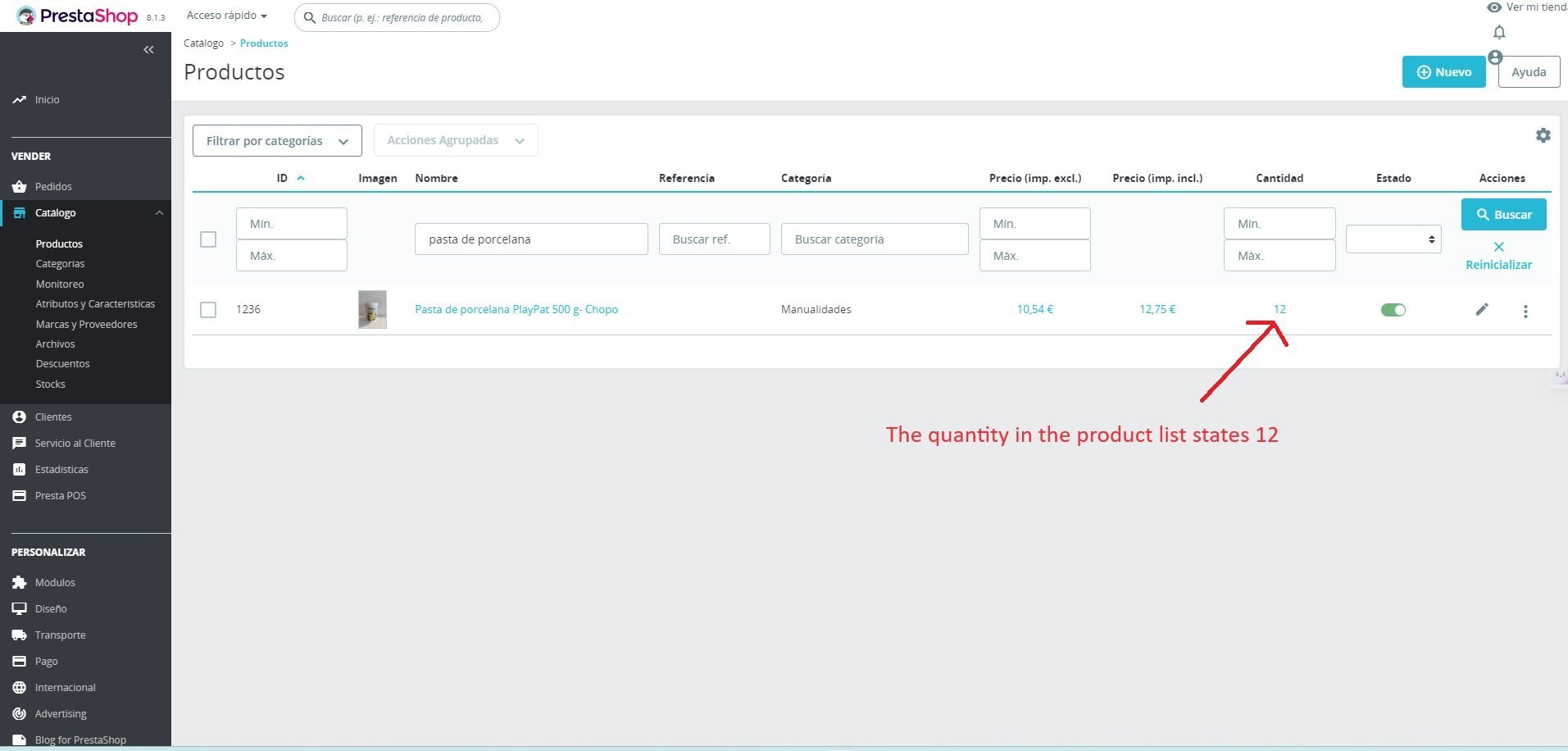Viewport: 1568px width, 751px height.
Task: Collapse the Catalogo submenu chevron
Action: [x=159, y=213]
